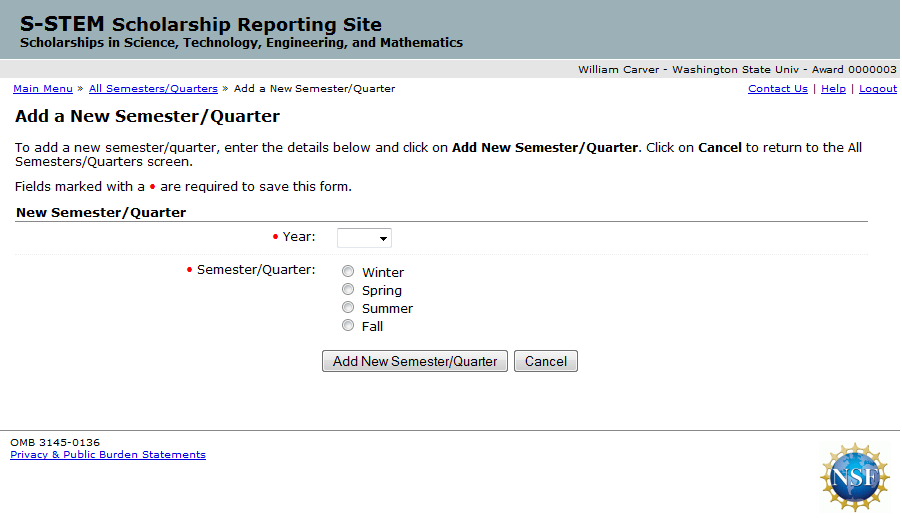This screenshot has width=902, height=520.
Task: Log out using the Logout link
Action: (878, 89)
